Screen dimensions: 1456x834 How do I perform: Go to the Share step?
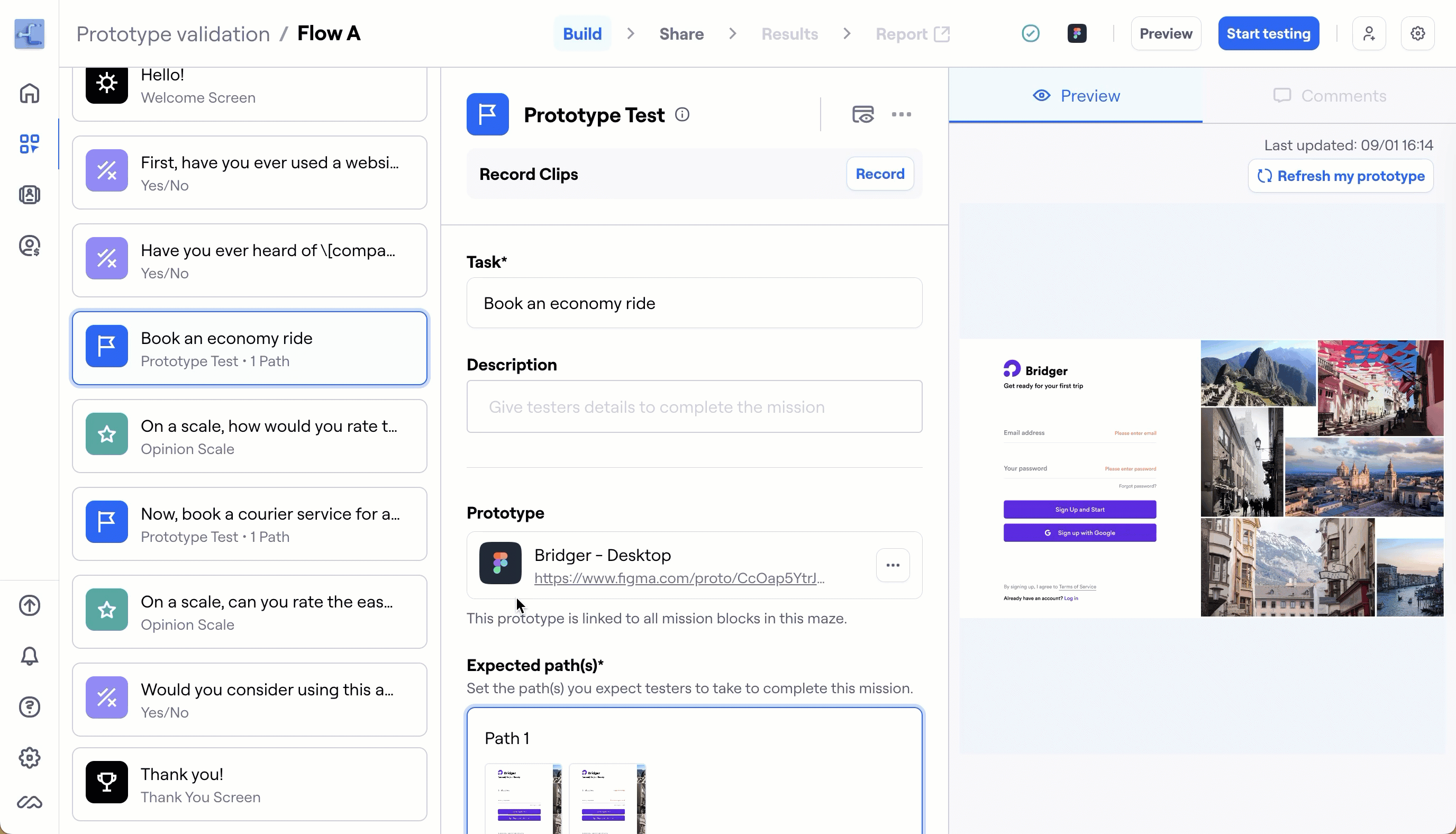(681, 34)
